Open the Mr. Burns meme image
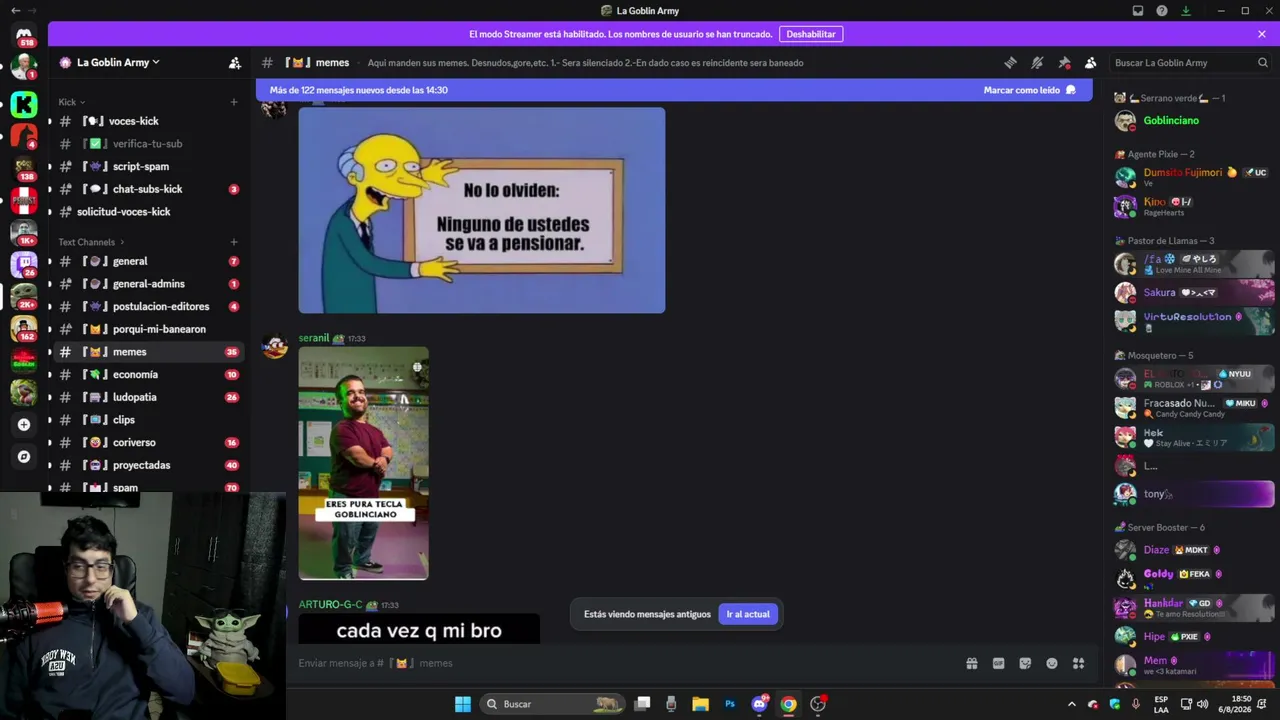1280x720 pixels. point(482,210)
